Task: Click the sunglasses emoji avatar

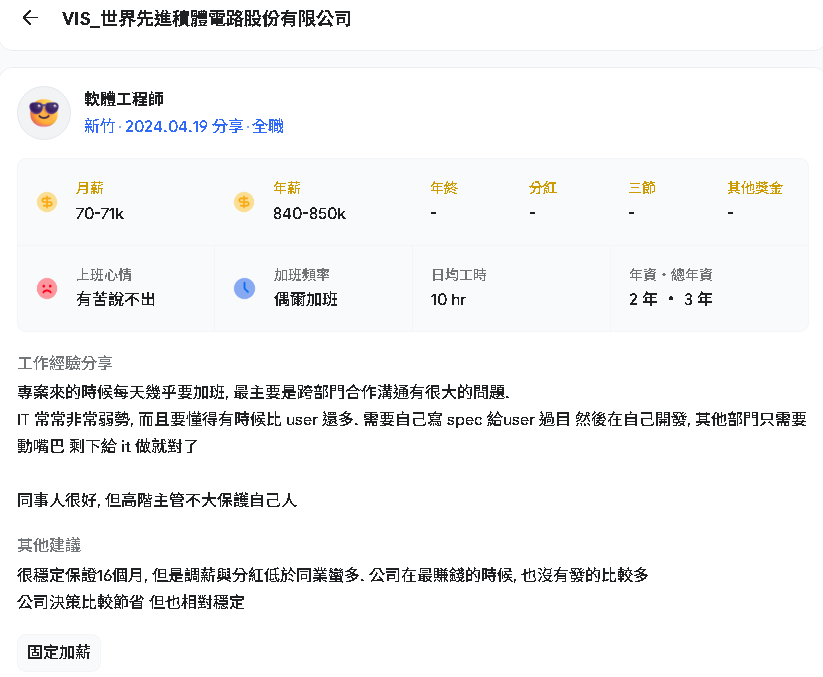Action: 44,113
